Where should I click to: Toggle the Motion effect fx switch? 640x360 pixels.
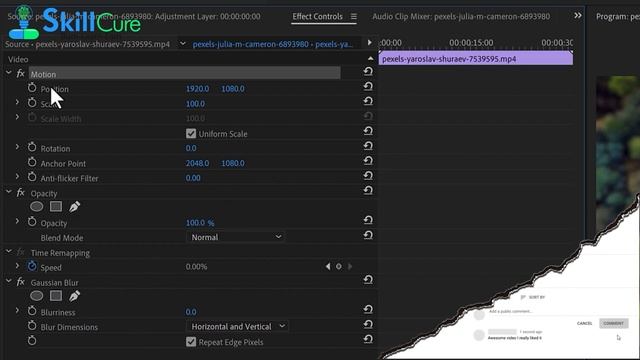(x=20, y=73)
